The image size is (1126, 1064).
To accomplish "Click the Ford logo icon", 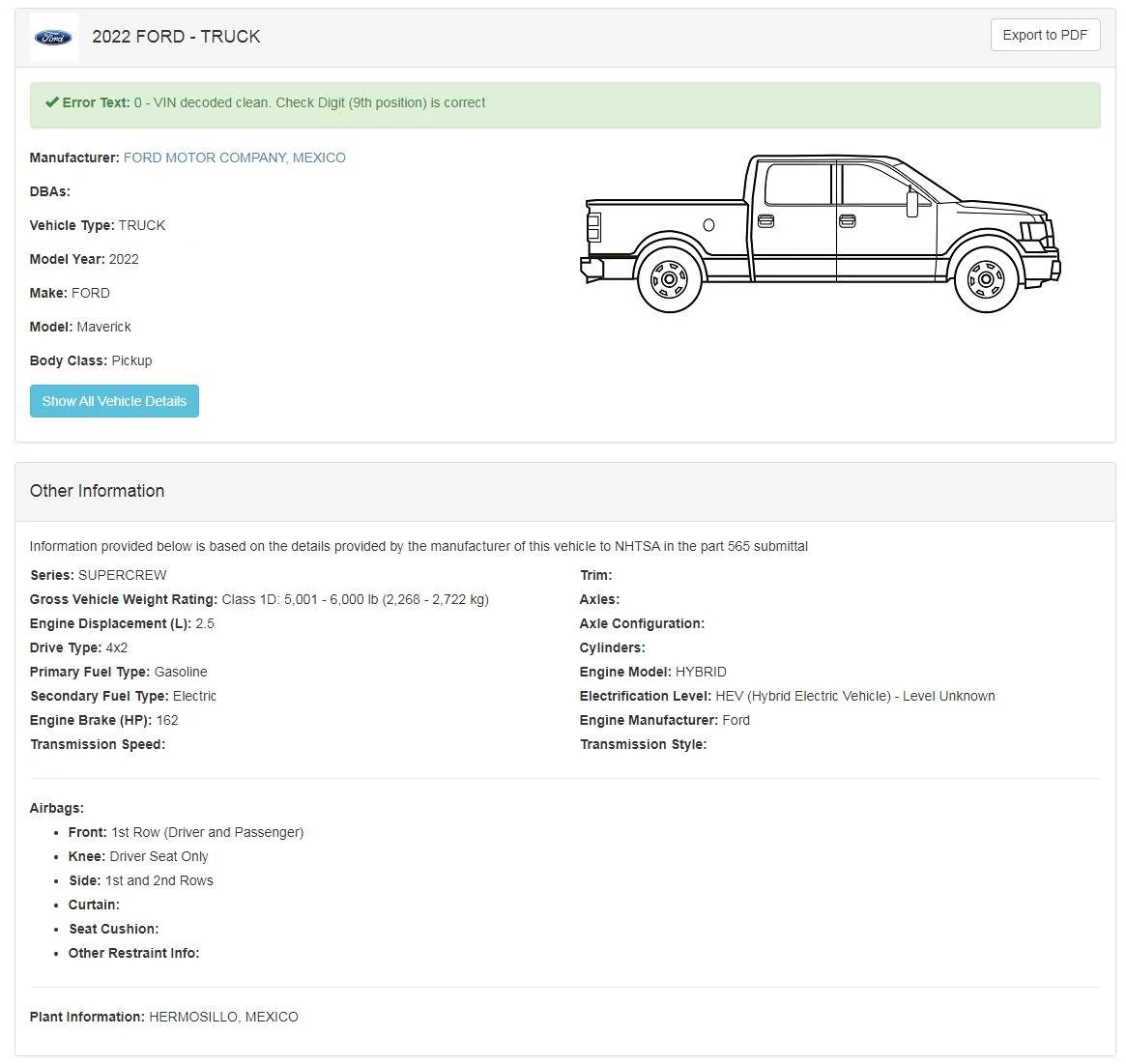I will [54, 38].
